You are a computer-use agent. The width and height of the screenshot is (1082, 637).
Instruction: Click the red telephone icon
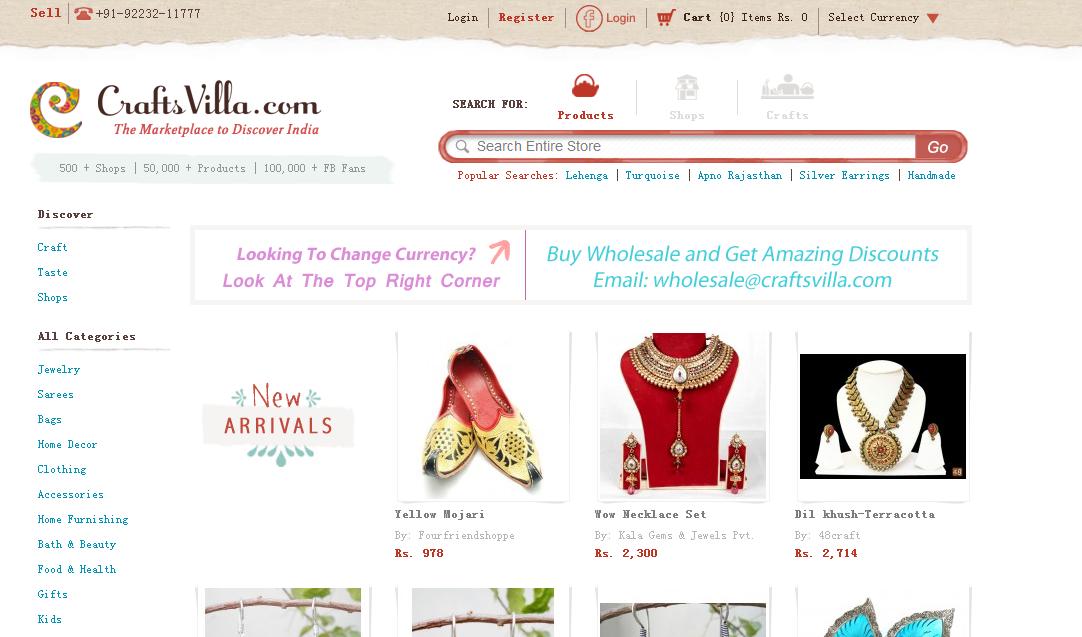(x=83, y=13)
